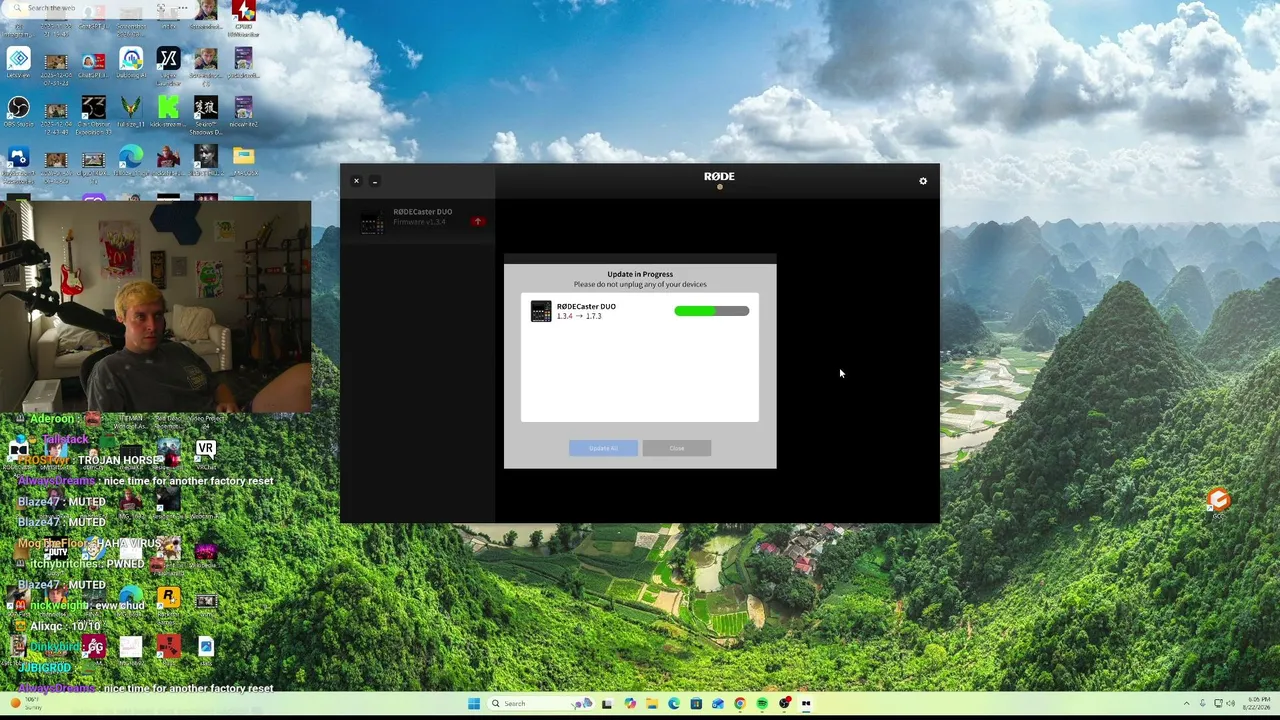Click the disabled Update All button
Viewport: 1280px width, 720px height.
(603, 448)
